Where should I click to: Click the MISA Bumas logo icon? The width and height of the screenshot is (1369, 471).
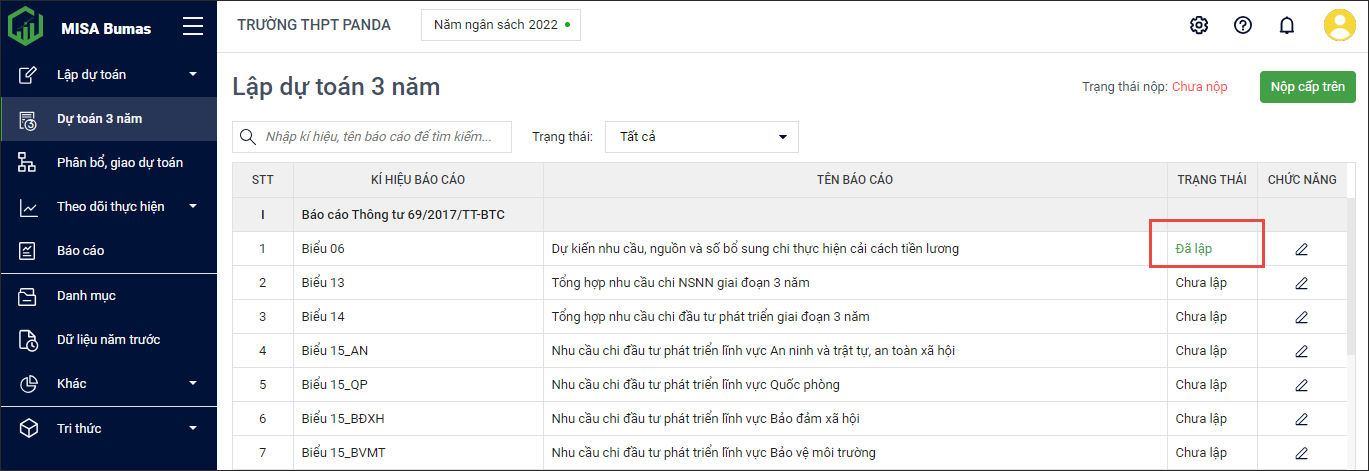coord(26,27)
